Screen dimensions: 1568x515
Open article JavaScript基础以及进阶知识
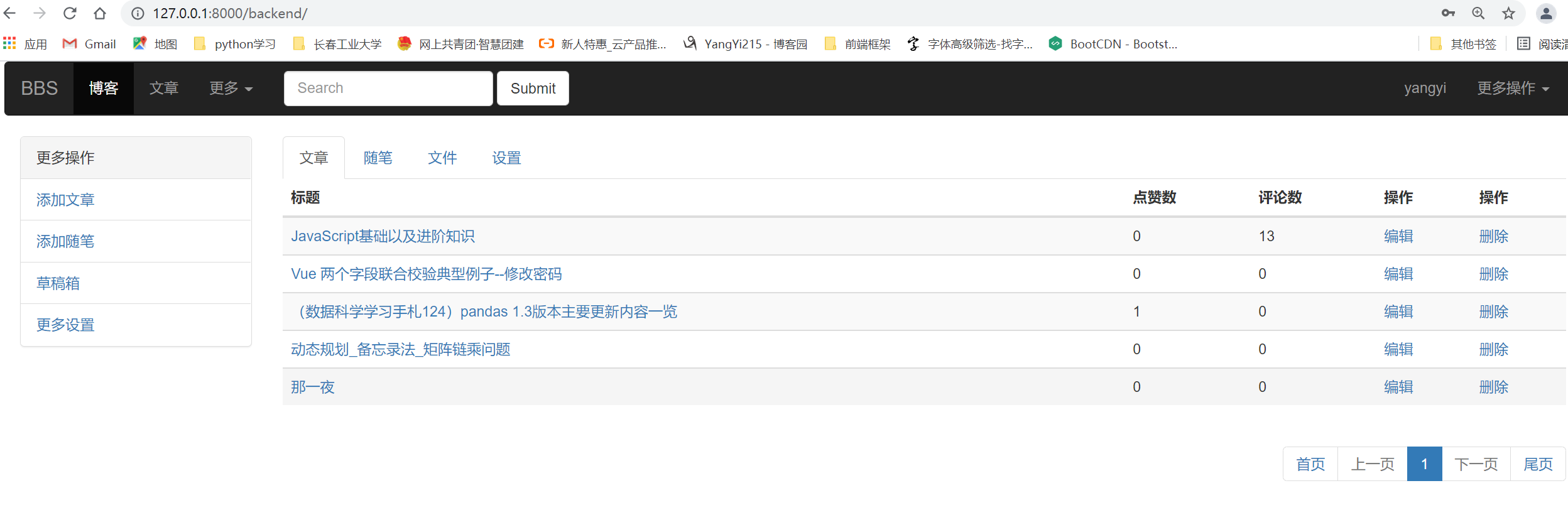coord(383,236)
